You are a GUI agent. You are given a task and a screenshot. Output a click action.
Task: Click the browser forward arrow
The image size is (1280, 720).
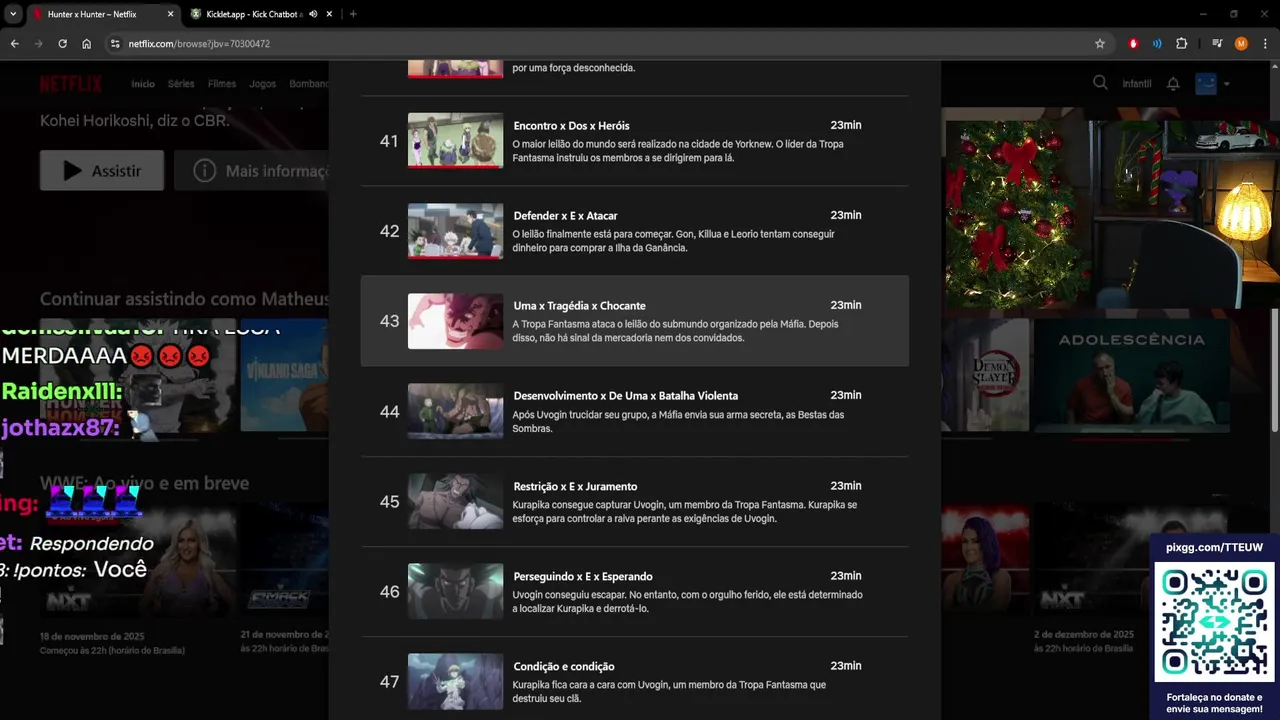click(38, 44)
